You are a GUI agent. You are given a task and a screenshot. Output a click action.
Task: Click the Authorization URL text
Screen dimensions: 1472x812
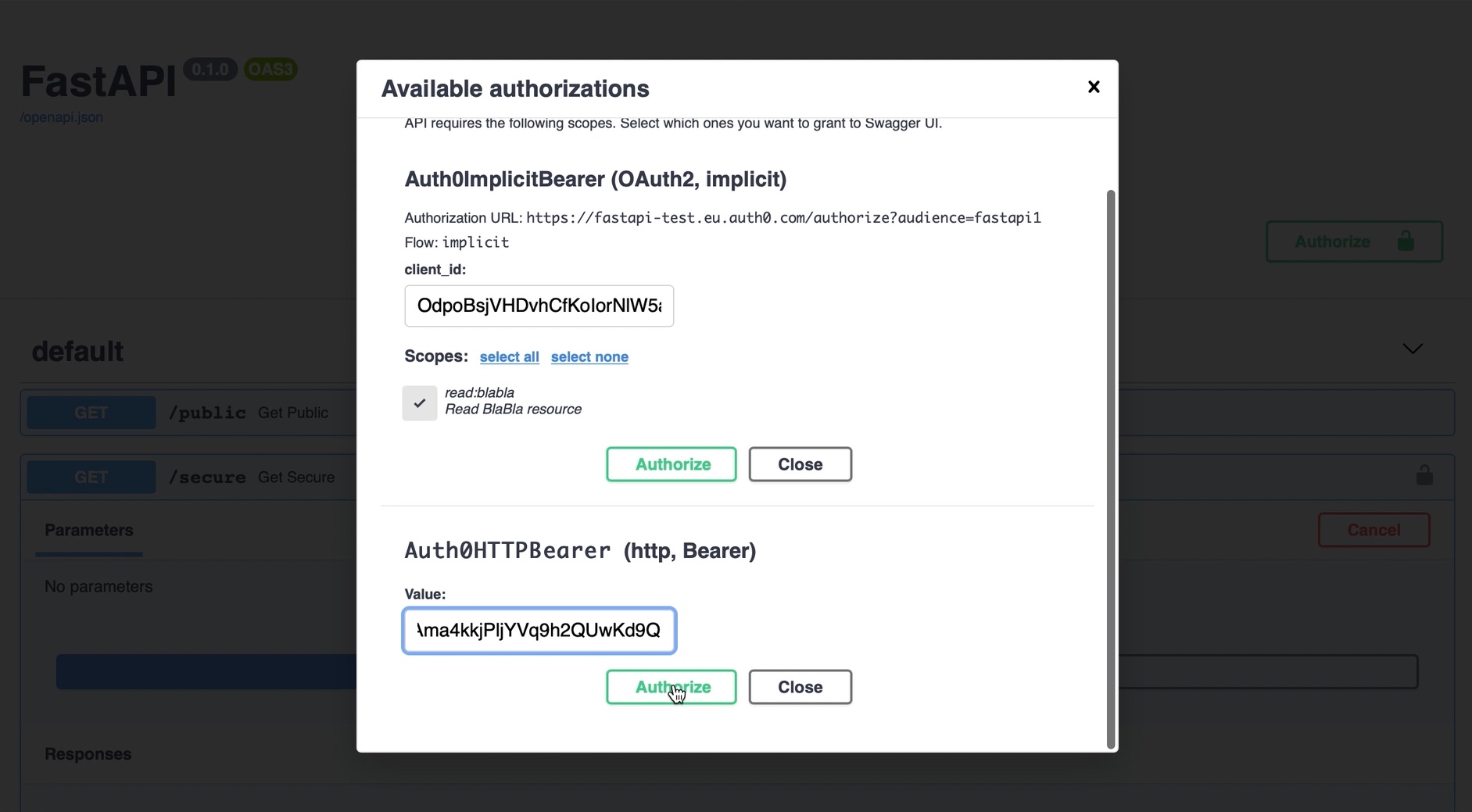722,218
